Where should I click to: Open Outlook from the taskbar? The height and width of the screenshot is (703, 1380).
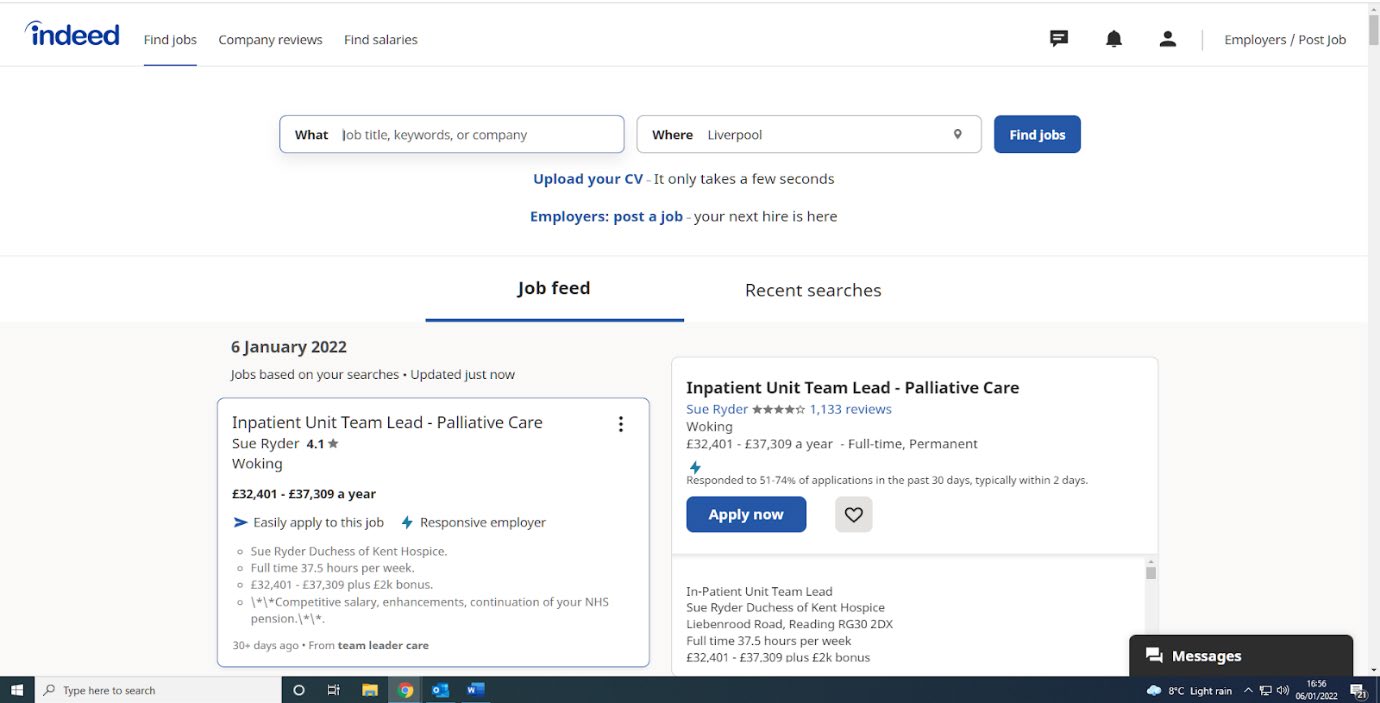click(x=440, y=690)
